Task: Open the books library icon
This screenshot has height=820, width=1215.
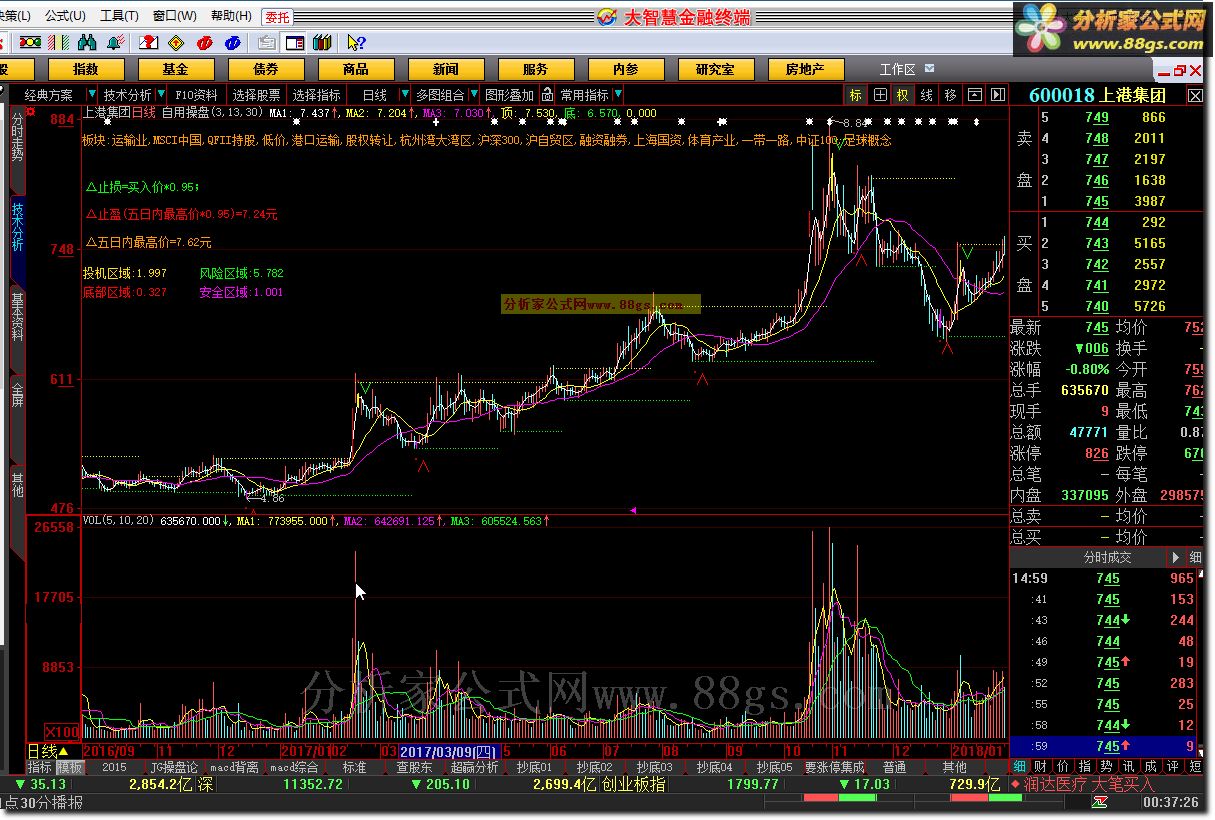Action: [321, 42]
